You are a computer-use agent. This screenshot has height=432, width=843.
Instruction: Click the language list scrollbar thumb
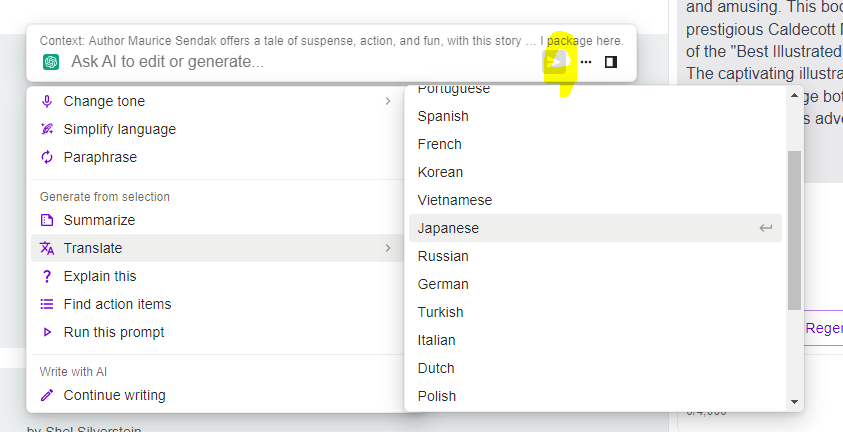(795, 230)
